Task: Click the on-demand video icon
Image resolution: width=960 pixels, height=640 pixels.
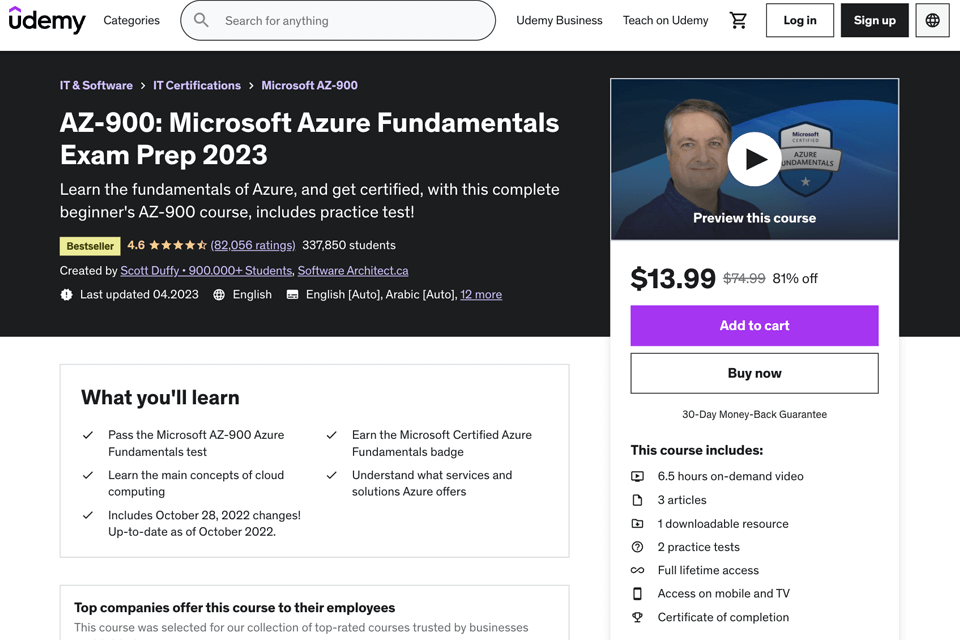Action: point(637,476)
